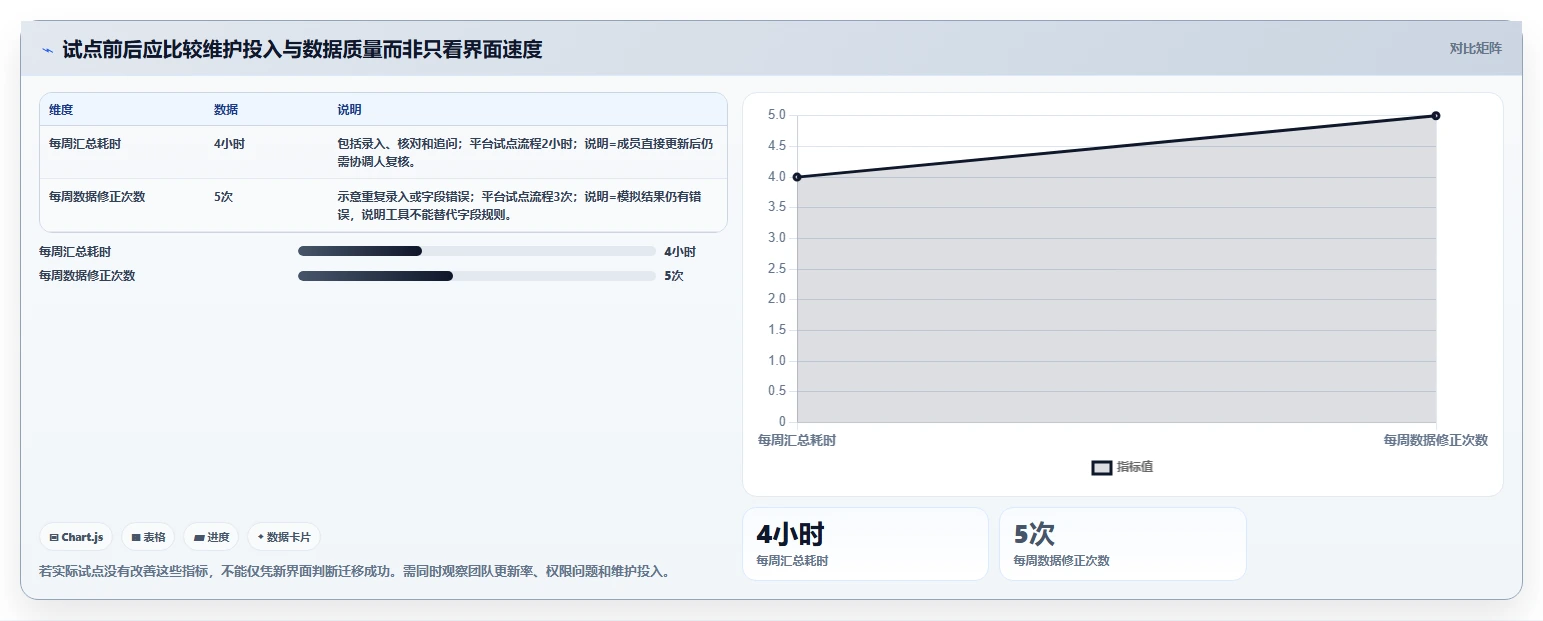Open the 5次 data card
The height and width of the screenshot is (621, 1543).
[x=1122, y=544]
